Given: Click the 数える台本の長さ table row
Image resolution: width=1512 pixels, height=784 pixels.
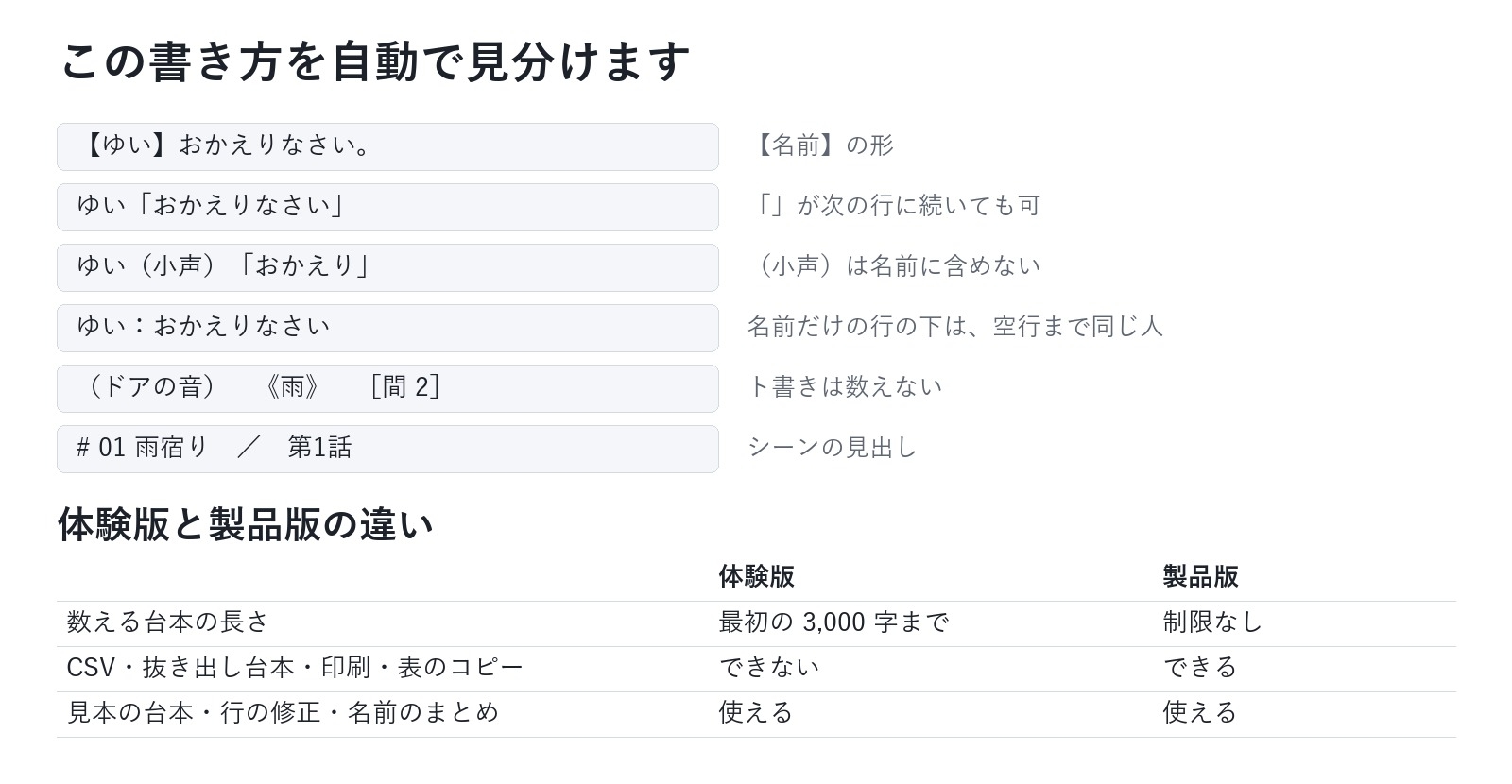Looking at the screenshot, I should click(757, 623).
